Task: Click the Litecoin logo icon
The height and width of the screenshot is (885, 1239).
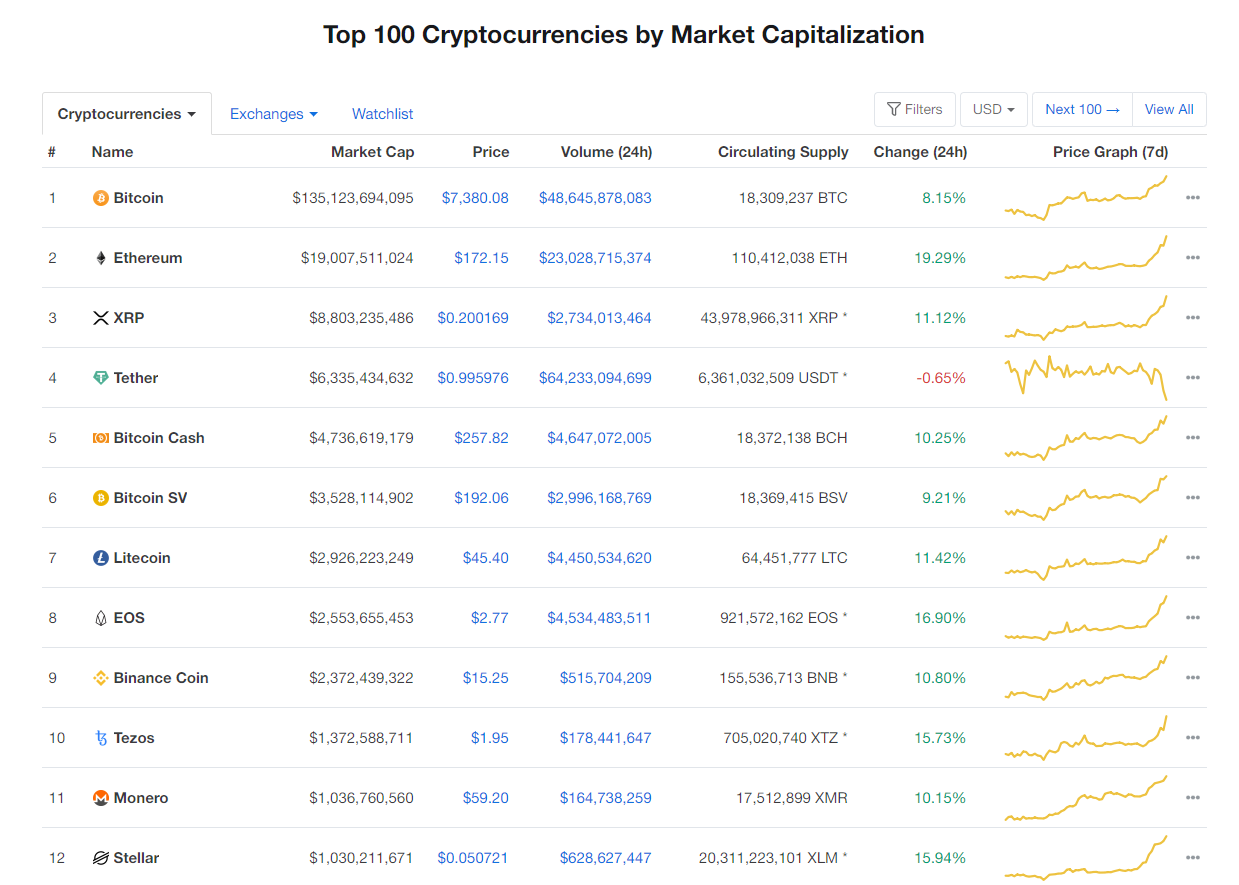Action: [x=100, y=558]
